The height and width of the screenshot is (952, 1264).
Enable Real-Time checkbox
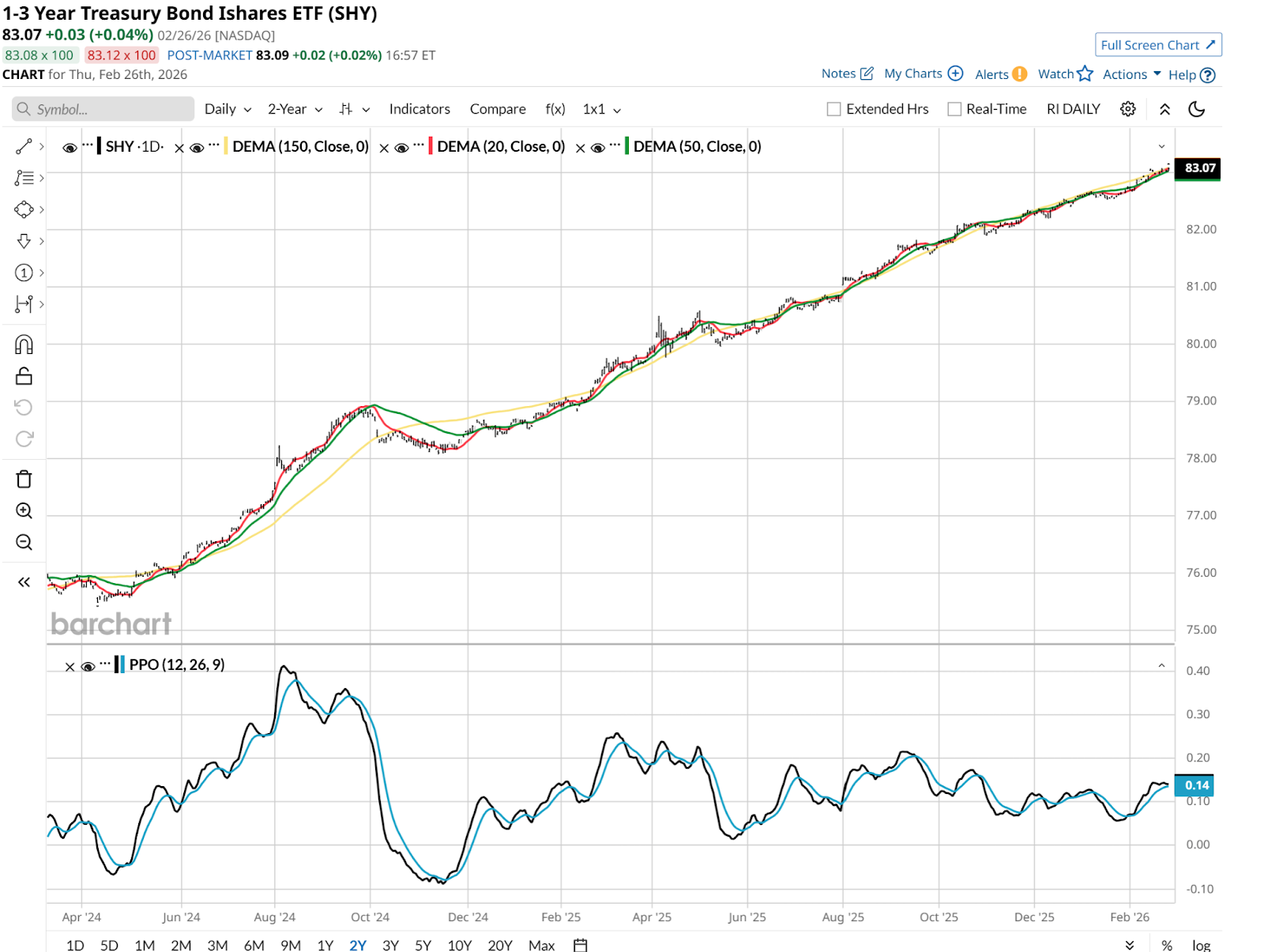pos(954,109)
